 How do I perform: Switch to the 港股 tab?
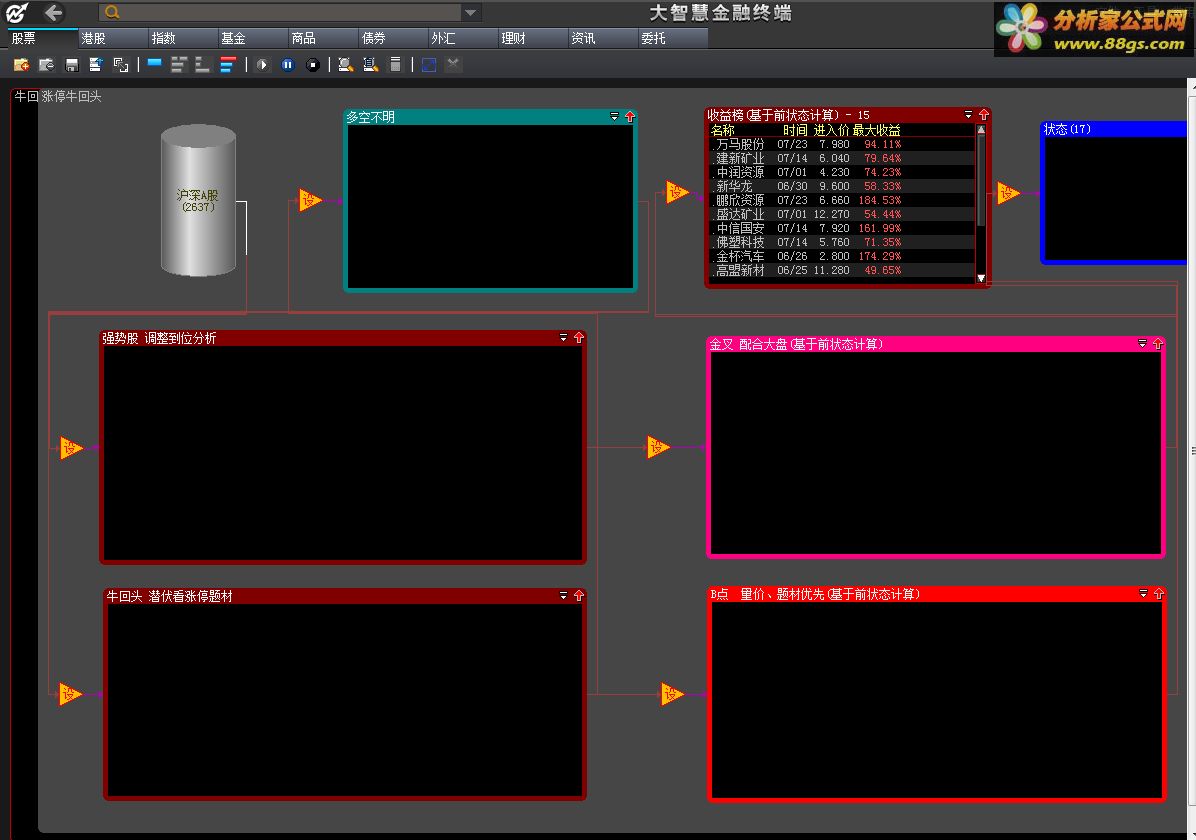click(112, 38)
